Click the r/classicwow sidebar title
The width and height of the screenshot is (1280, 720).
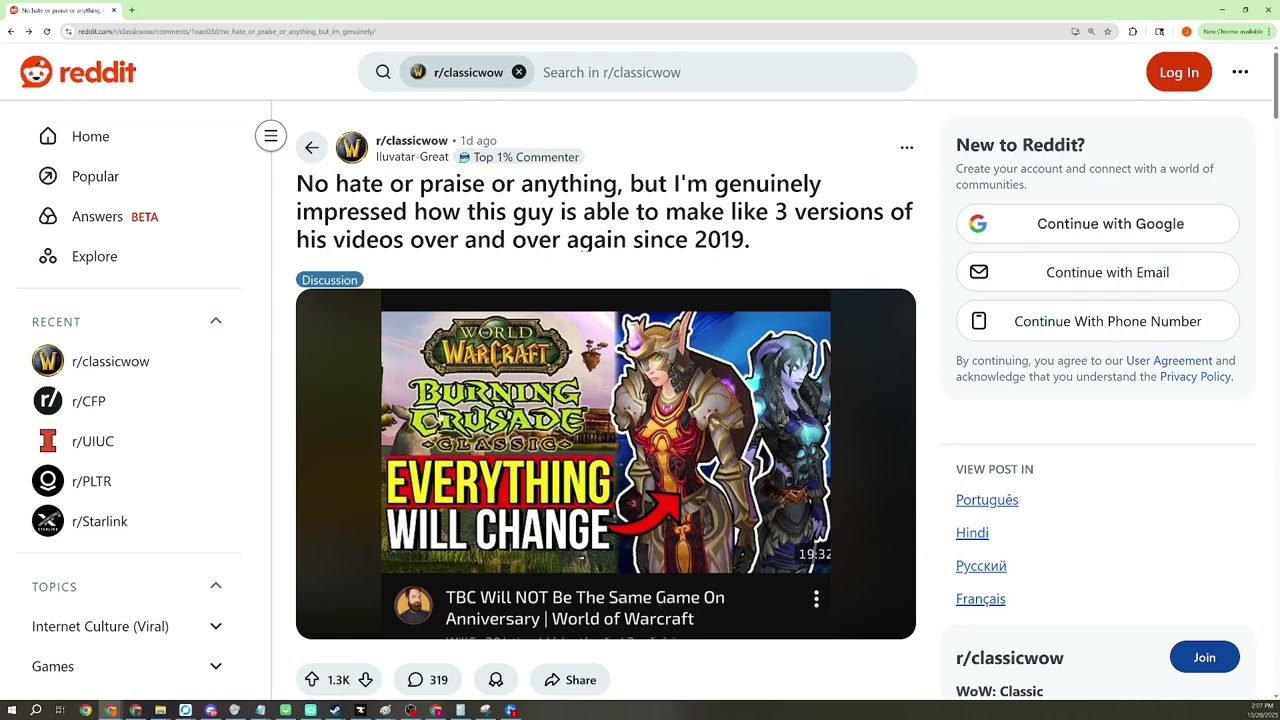tap(1010, 658)
